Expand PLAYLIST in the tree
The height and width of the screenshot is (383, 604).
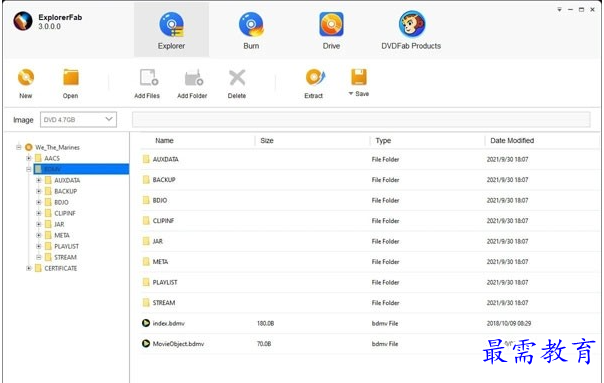pyautogui.click(x=39, y=246)
